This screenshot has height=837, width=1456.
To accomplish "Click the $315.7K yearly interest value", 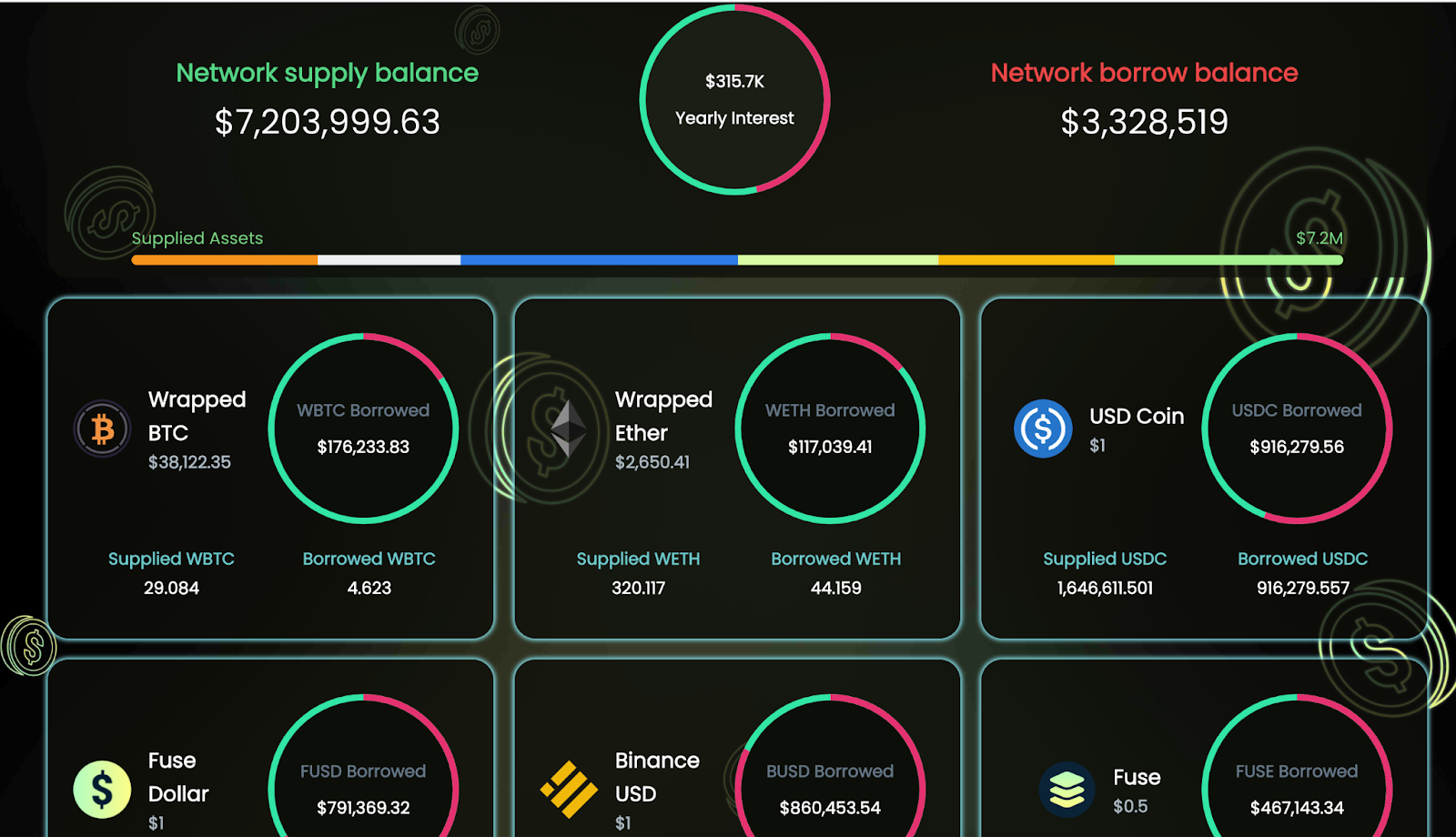I will coord(734,82).
